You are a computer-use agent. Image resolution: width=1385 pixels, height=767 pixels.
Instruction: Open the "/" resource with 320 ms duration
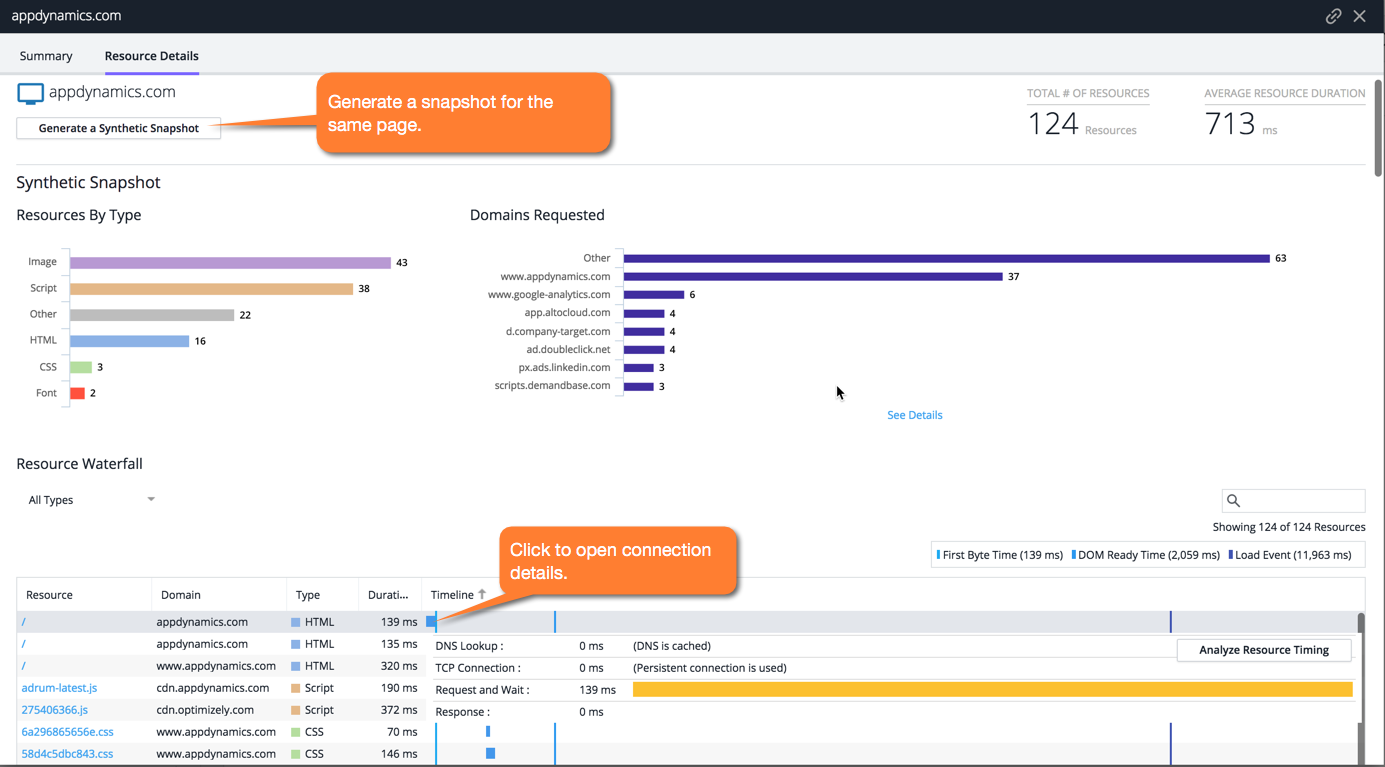pos(24,666)
